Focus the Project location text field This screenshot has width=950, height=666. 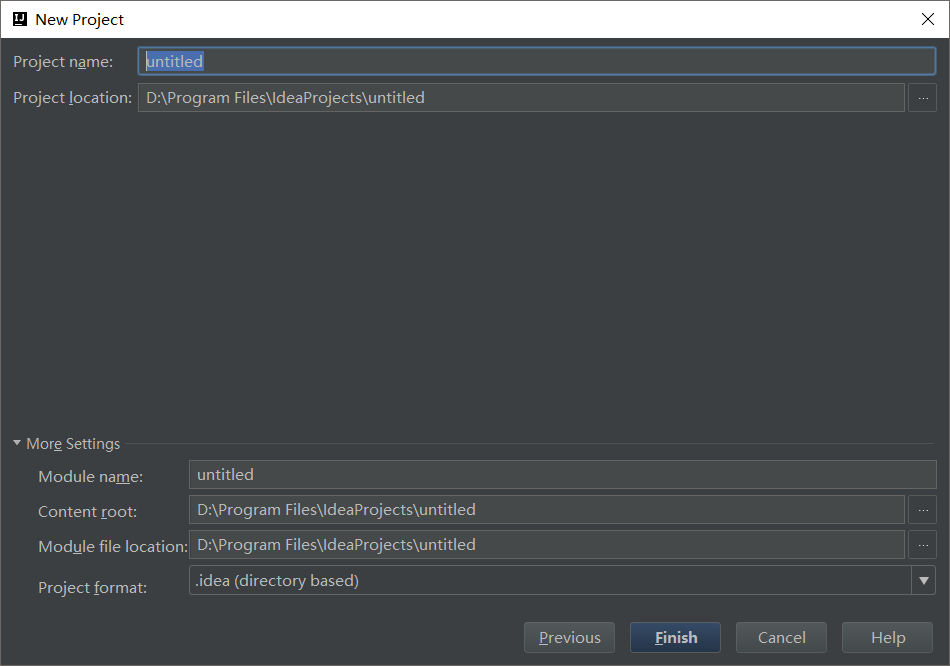click(520, 98)
